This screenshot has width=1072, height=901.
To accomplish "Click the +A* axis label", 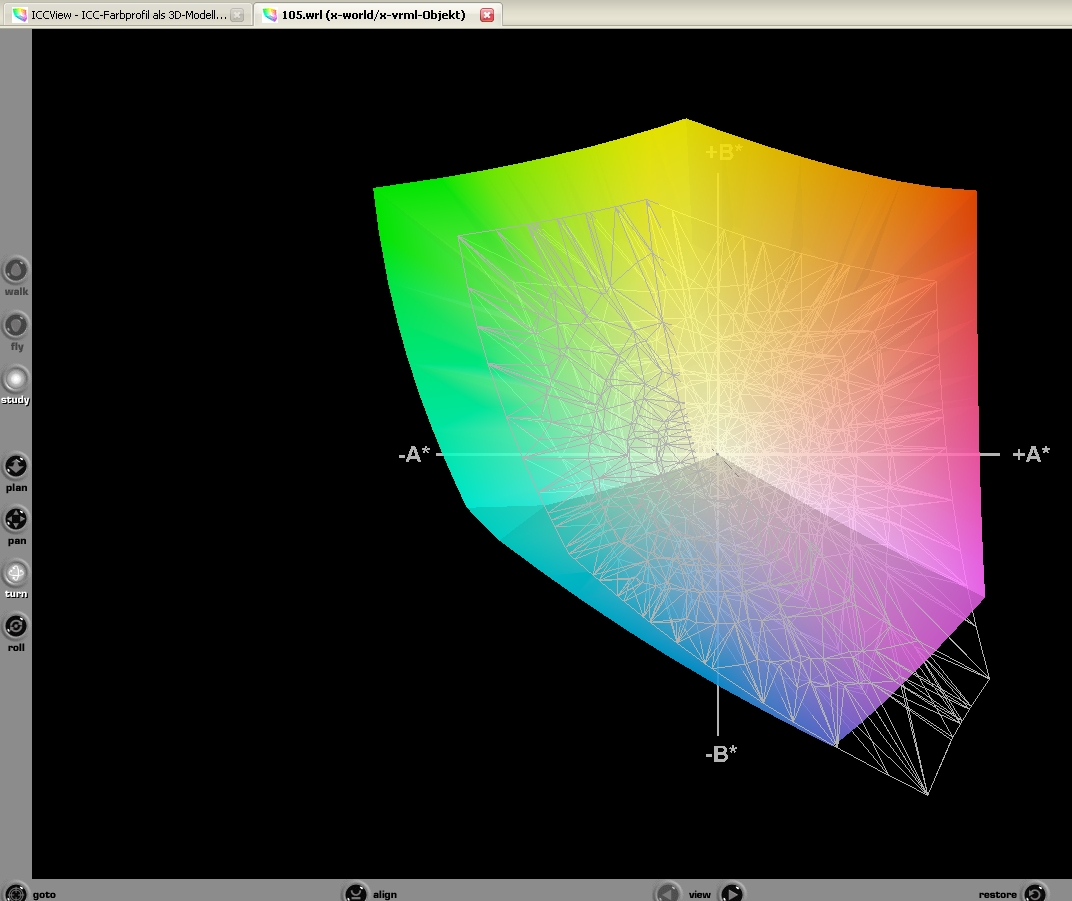I will coord(1031,454).
